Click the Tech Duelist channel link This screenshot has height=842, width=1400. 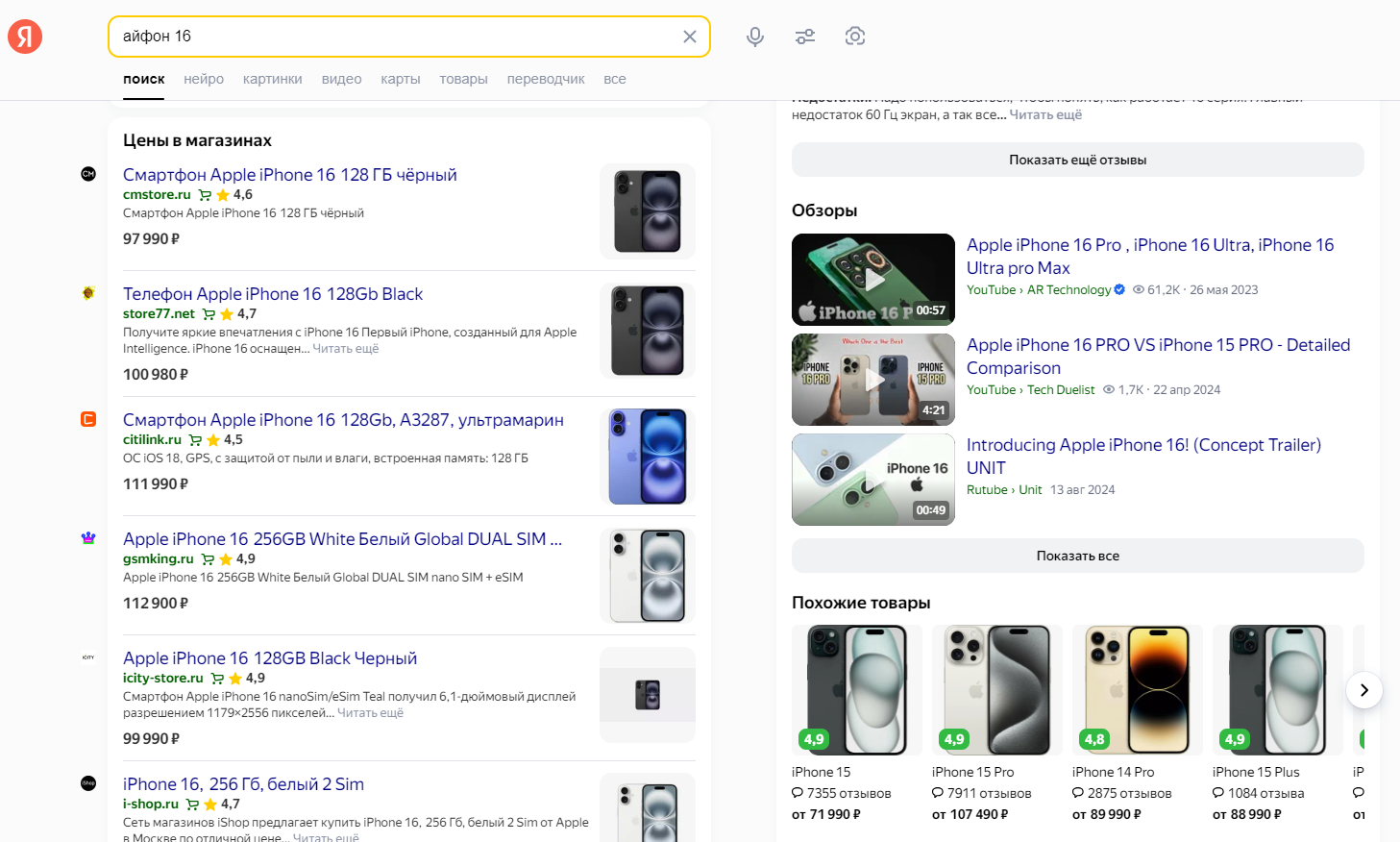coord(1061,389)
